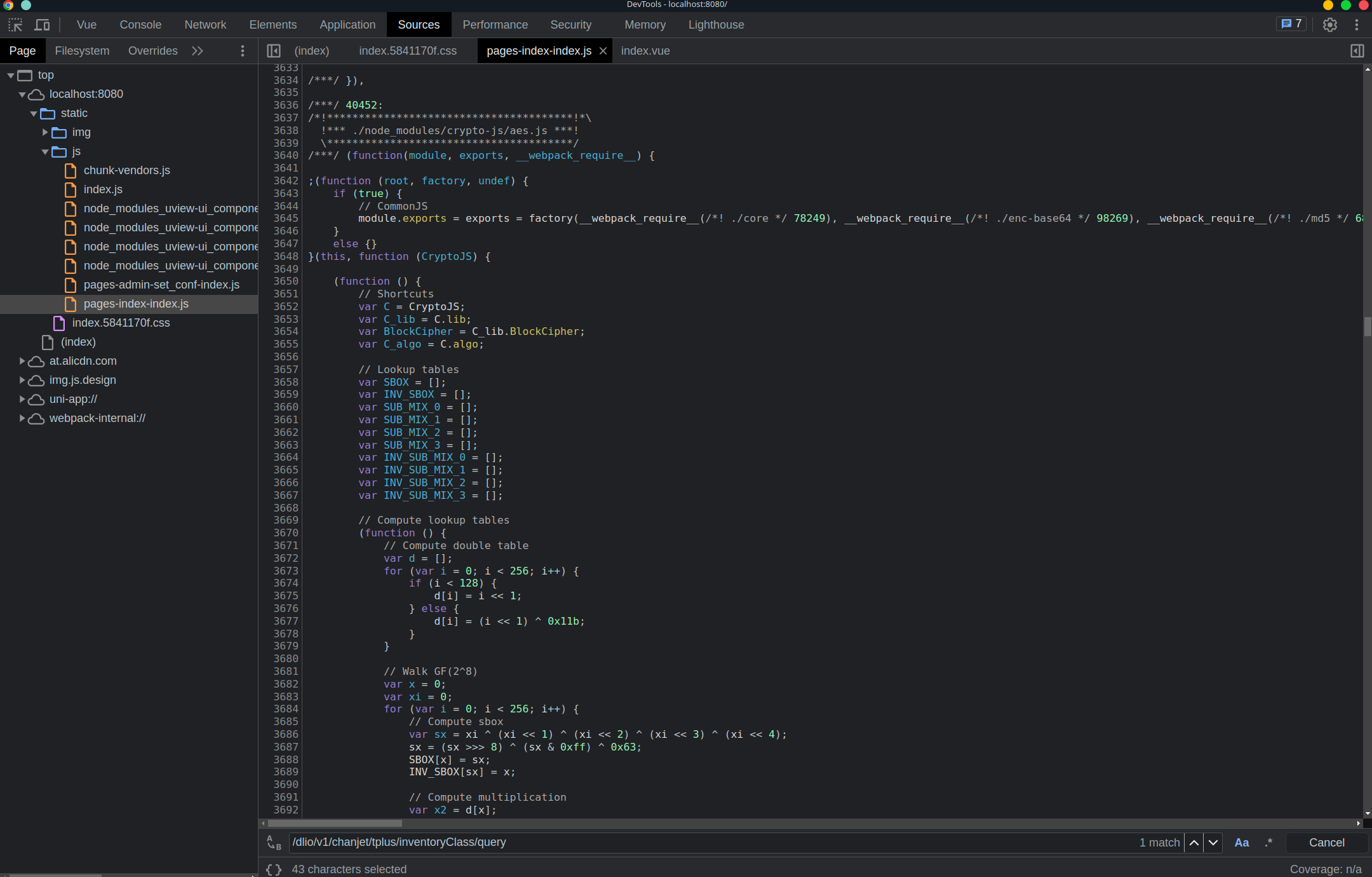Switch to the Network panel
The image size is (1372, 877).
click(205, 25)
